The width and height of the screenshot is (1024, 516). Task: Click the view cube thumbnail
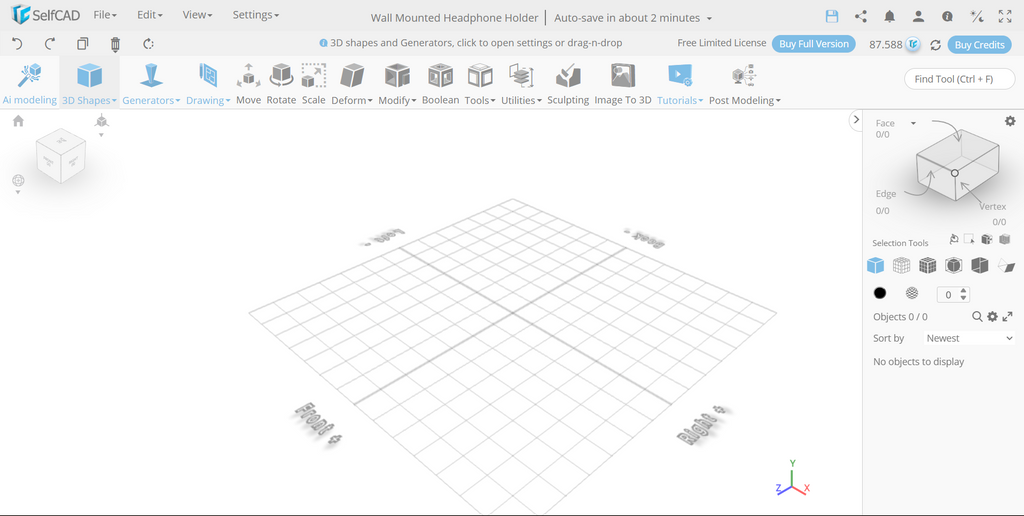click(61, 156)
